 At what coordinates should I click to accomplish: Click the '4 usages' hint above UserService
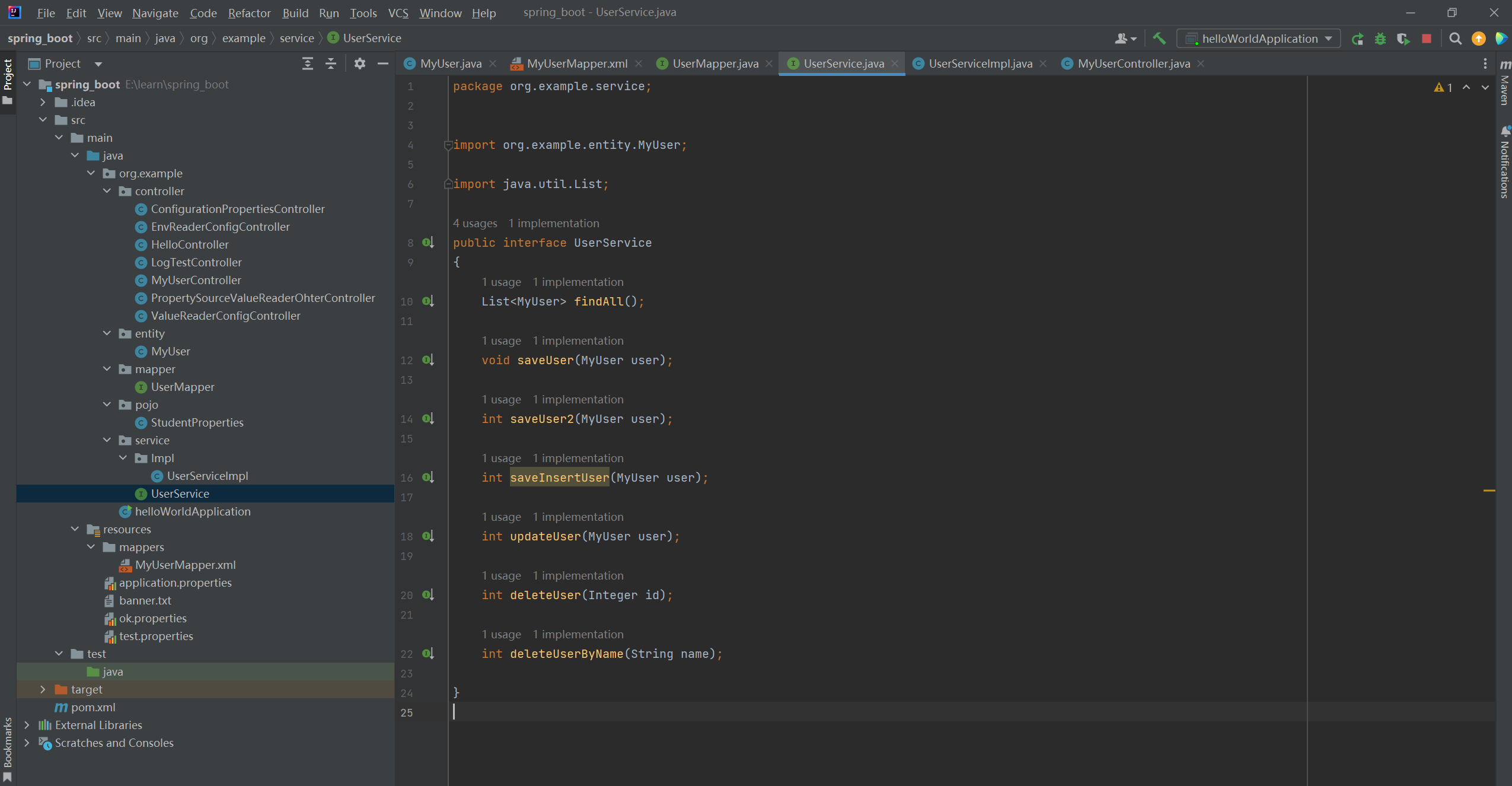click(475, 223)
